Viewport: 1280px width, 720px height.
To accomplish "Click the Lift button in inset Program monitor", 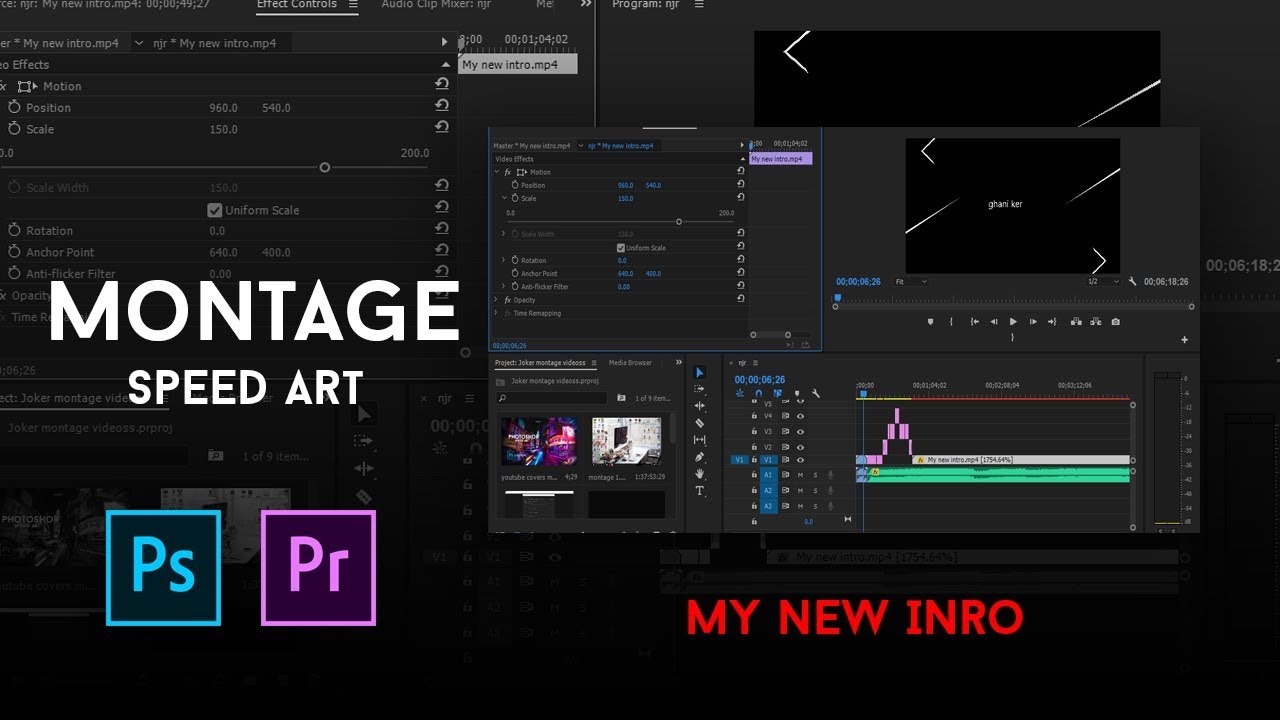I will coord(1076,322).
